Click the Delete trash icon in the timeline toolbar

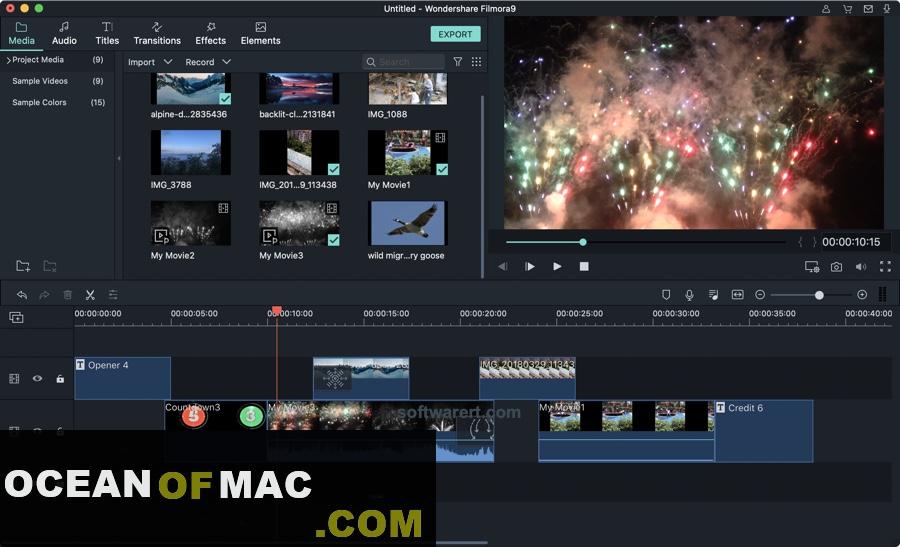coord(67,294)
